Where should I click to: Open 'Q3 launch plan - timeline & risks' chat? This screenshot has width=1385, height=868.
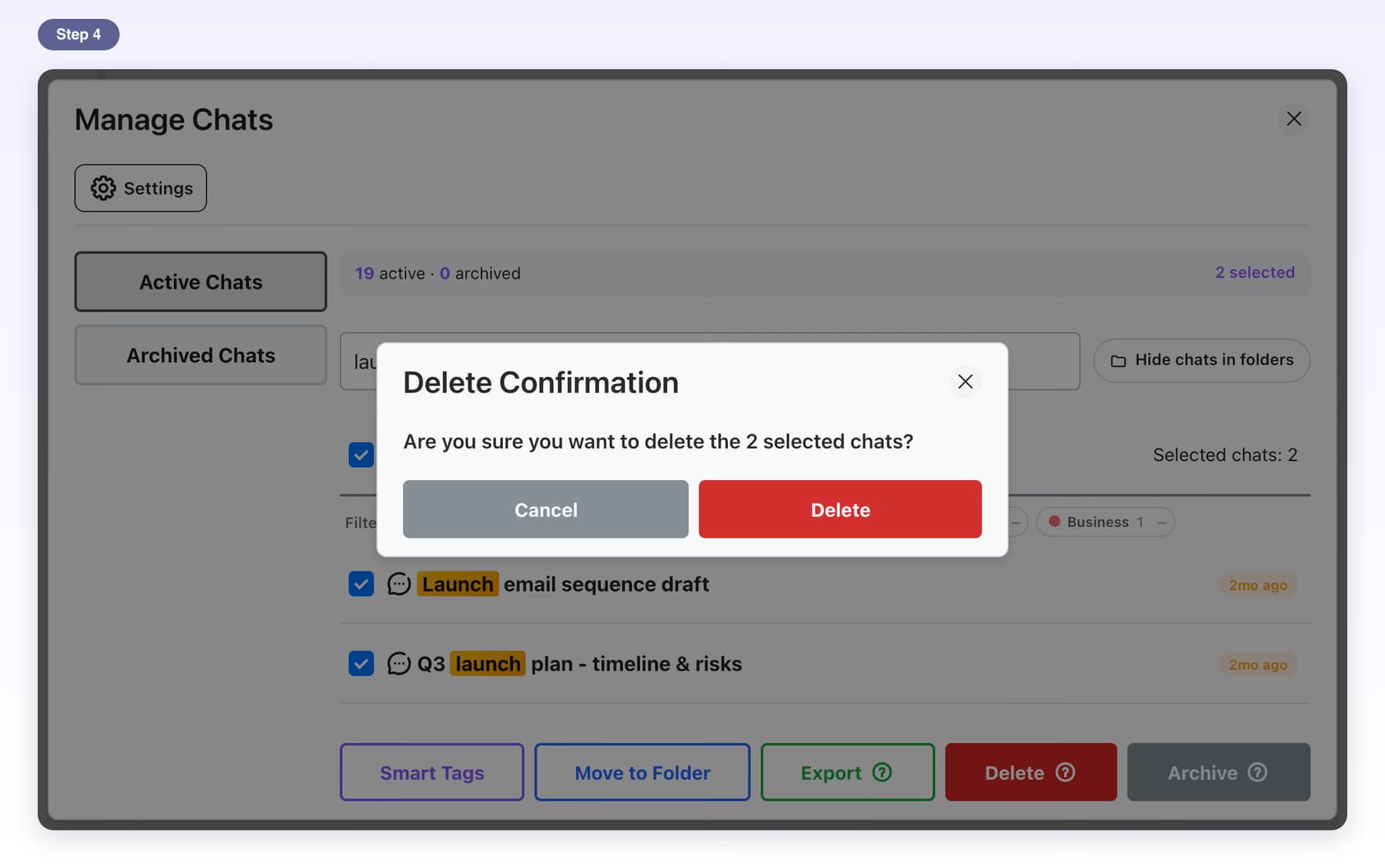(x=579, y=663)
